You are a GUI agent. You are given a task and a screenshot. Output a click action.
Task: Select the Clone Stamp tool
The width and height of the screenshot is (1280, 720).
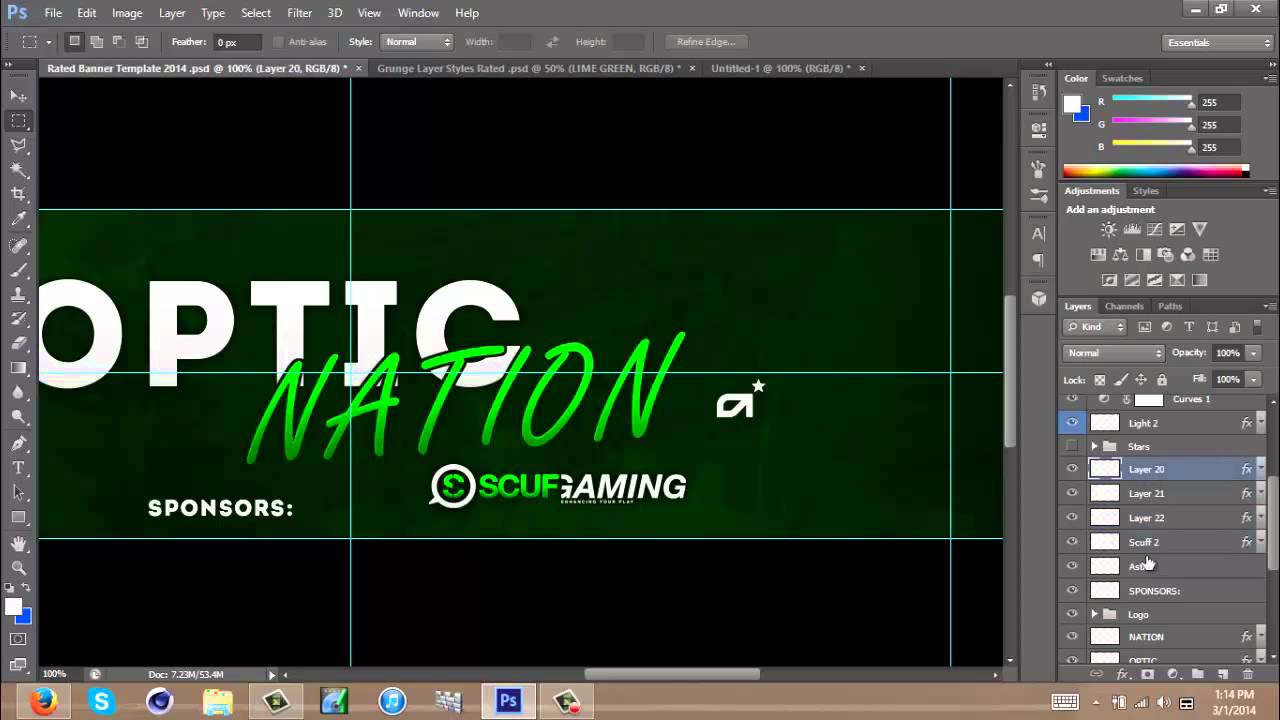[x=19, y=295]
